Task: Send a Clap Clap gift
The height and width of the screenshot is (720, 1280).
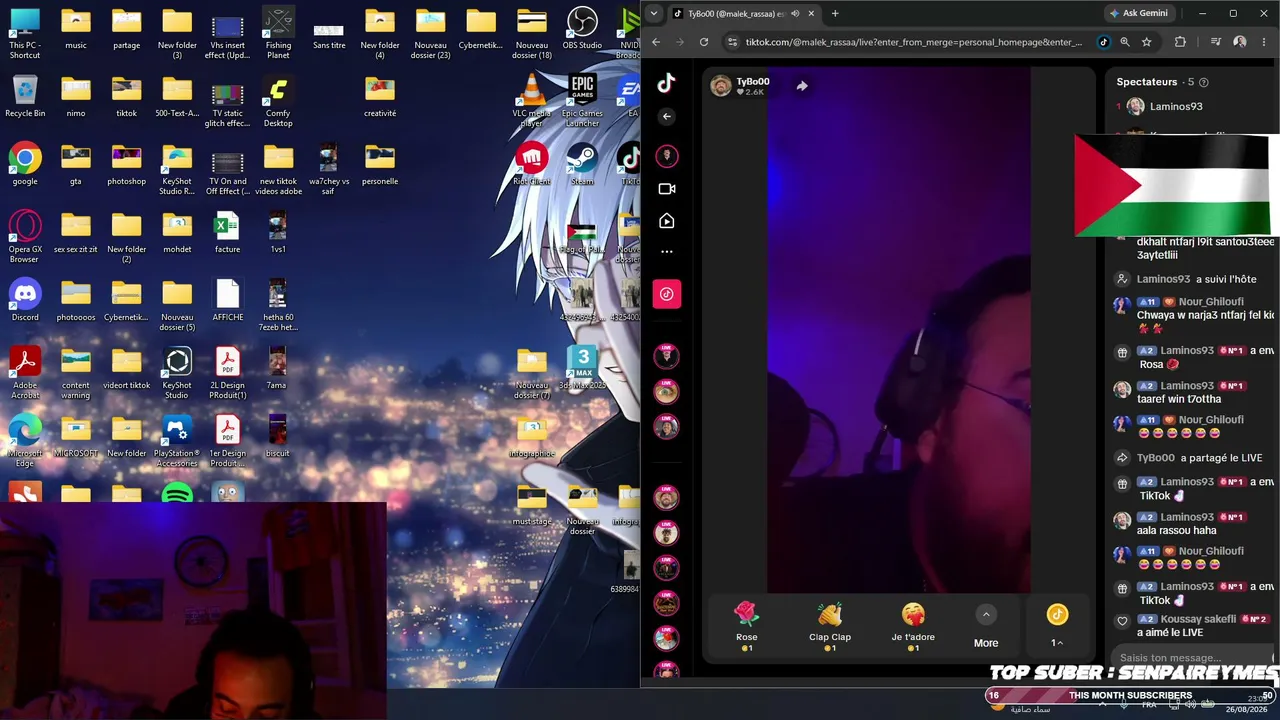Action: [830, 627]
